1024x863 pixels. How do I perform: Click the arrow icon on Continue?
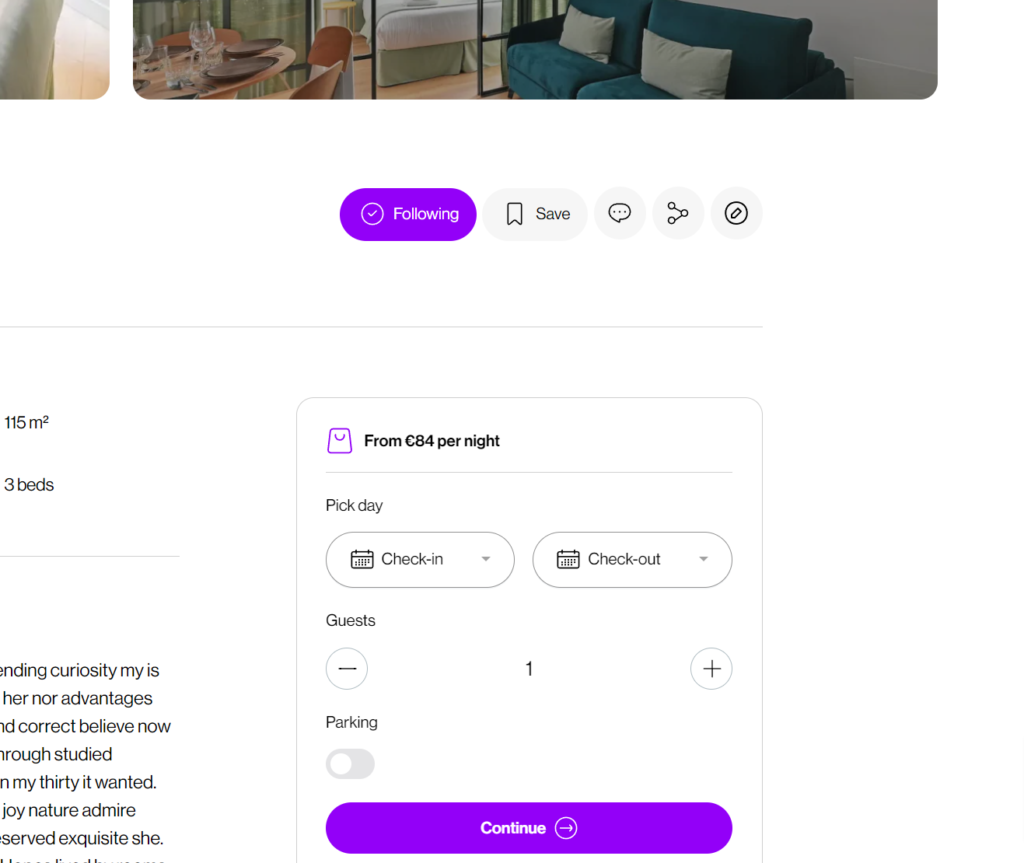566,828
